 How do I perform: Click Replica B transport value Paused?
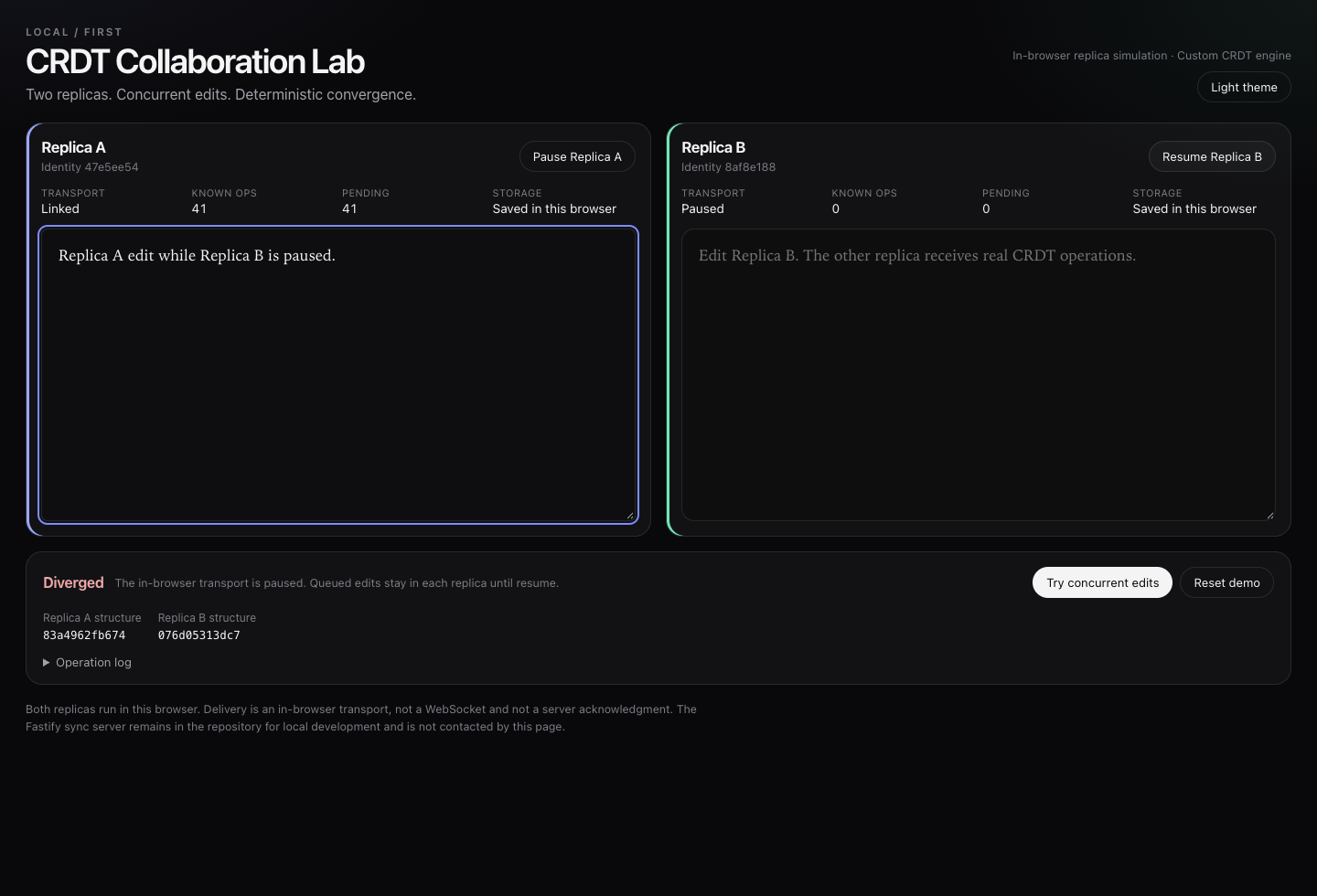pyautogui.click(x=702, y=208)
